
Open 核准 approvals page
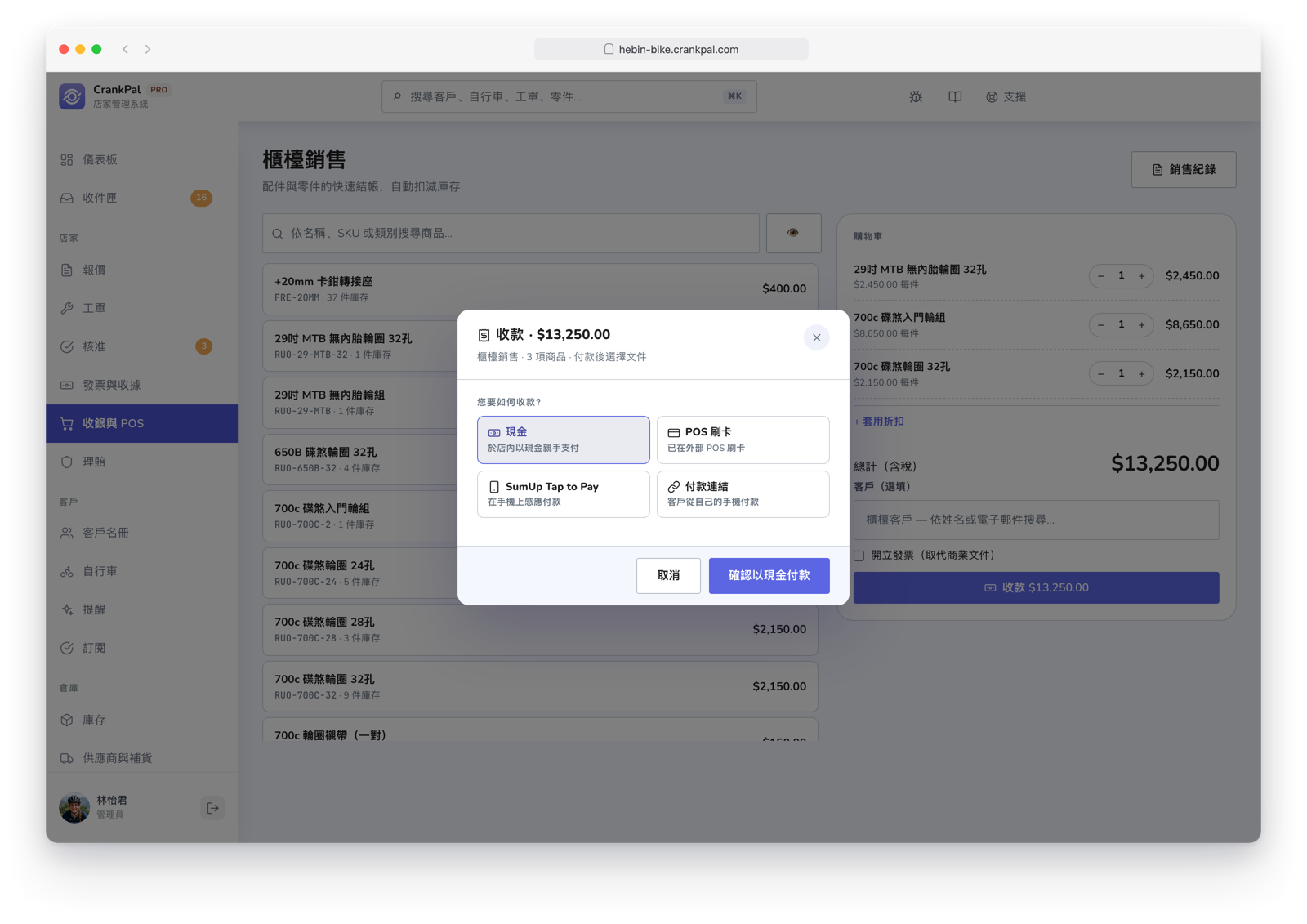point(141,346)
